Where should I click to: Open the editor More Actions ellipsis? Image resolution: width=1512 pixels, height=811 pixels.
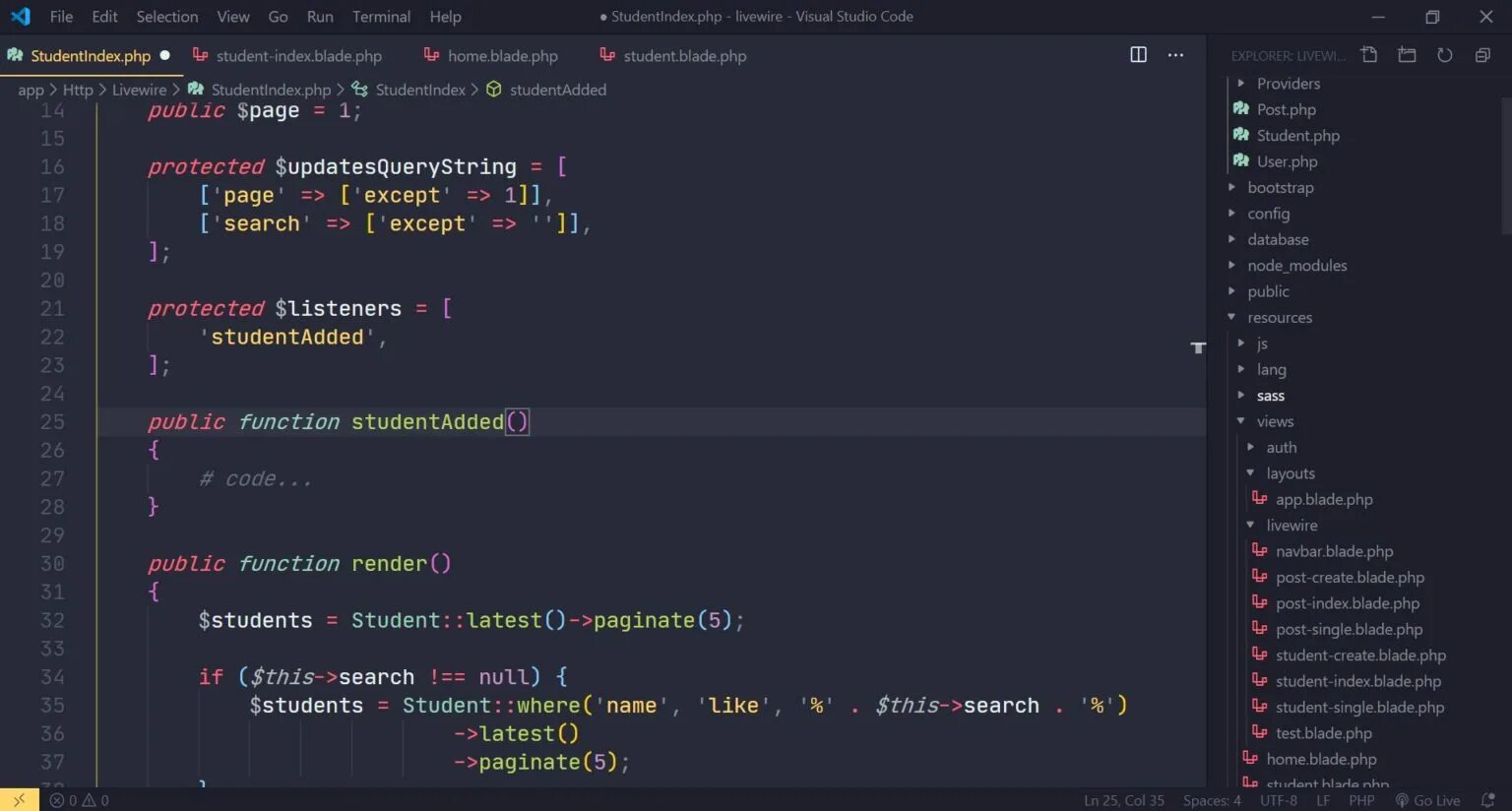pyautogui.click(x=1175, y=55)
